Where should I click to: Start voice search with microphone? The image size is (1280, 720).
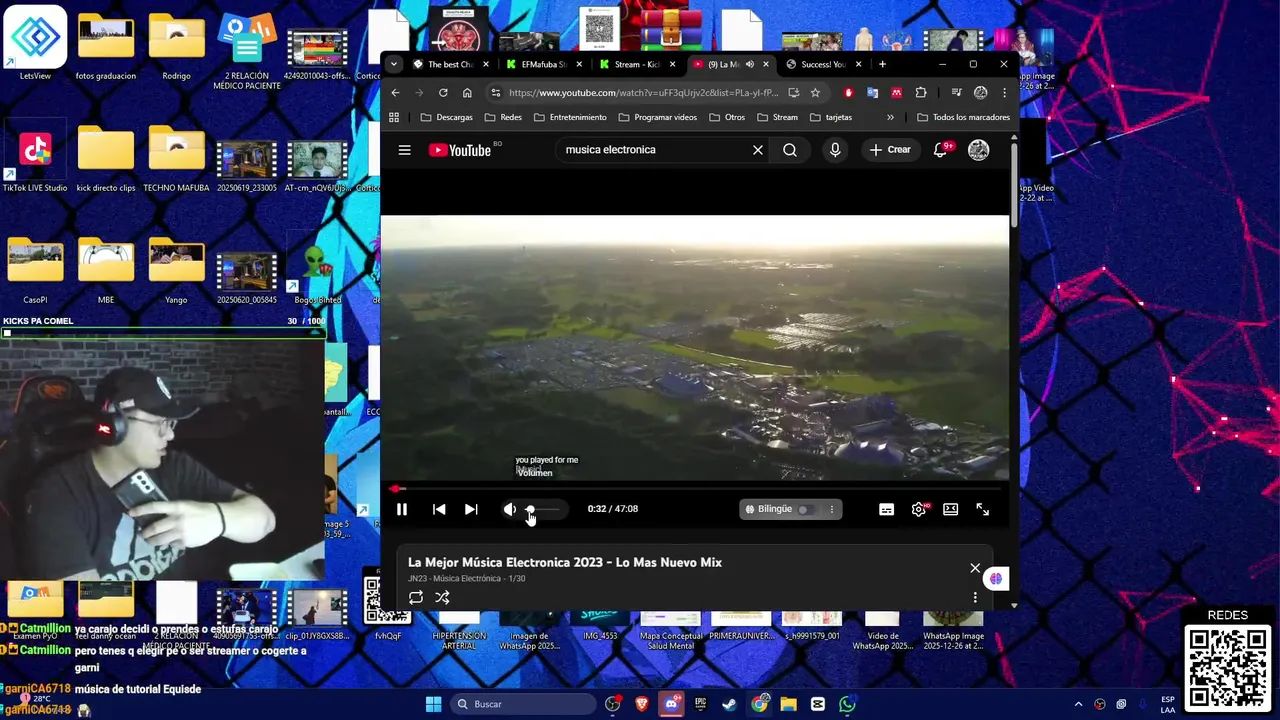click(x=835, y=150)
